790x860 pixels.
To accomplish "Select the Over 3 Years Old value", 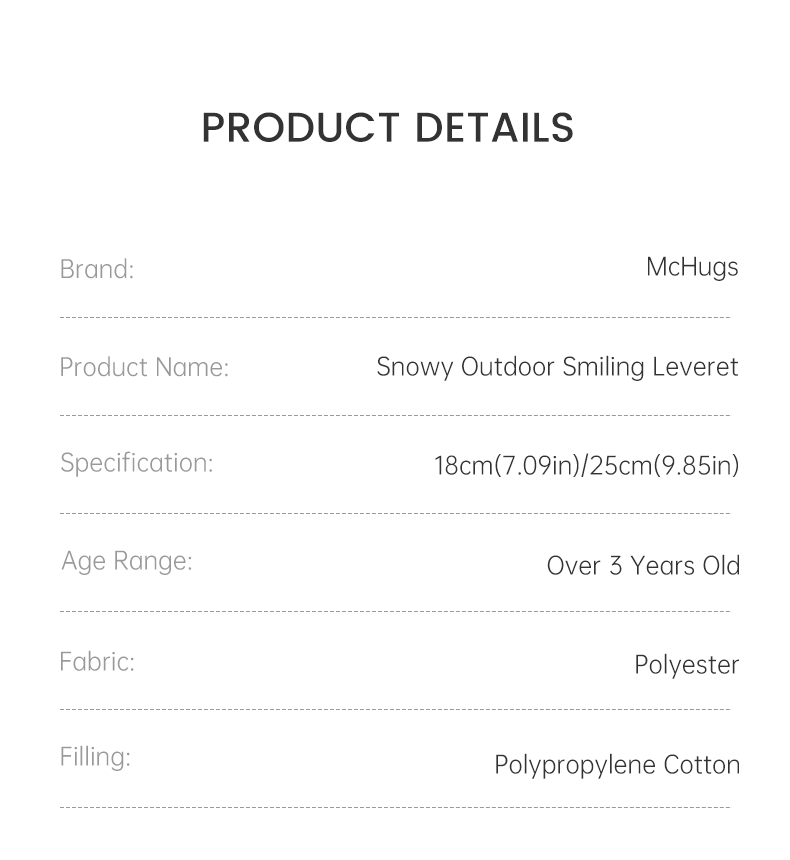I will point(643,565).
